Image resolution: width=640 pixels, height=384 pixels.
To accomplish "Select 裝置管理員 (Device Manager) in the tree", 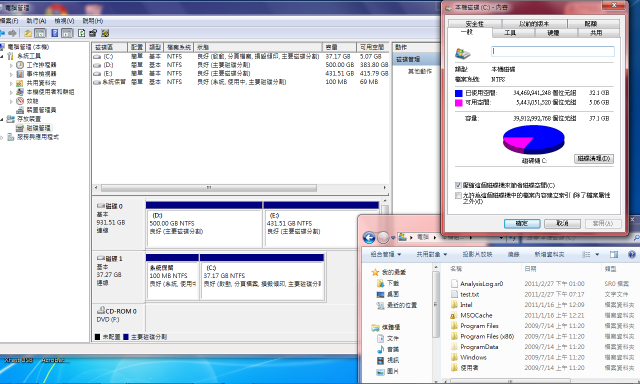I will pyautogui.click(x=41, y=110).
